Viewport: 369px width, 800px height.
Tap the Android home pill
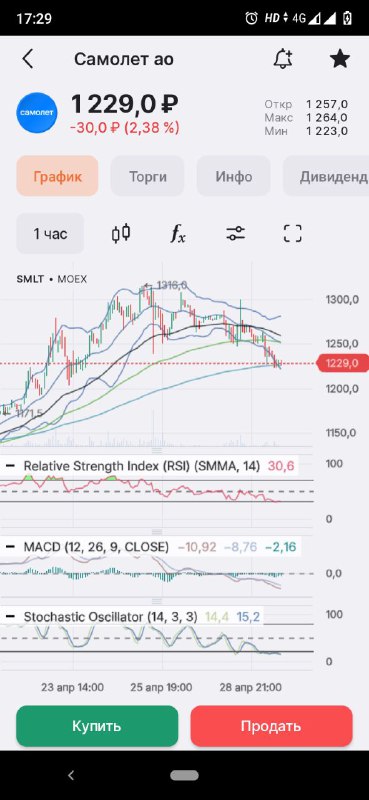pyautogui.click(x=184, y=776)
